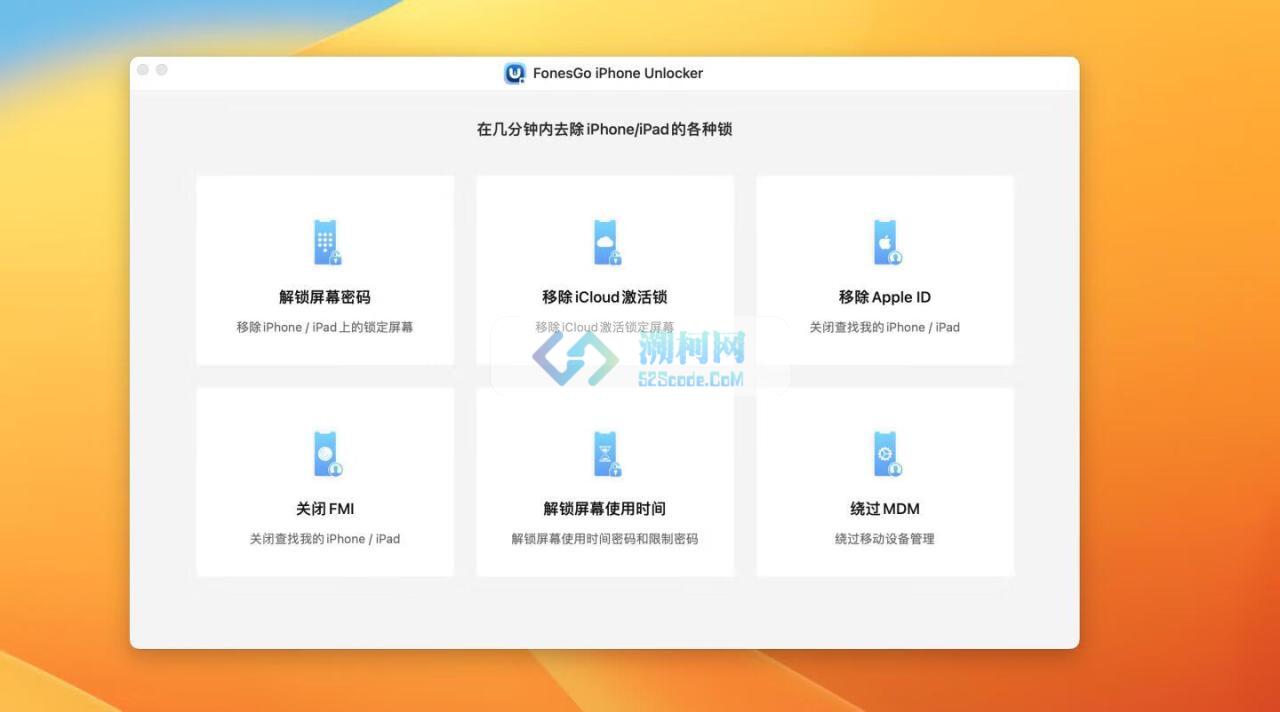Click the gear phone icon for MDM
Image resolution: width=1280 pixels, height=712 pixels.
tap(887, 455)
